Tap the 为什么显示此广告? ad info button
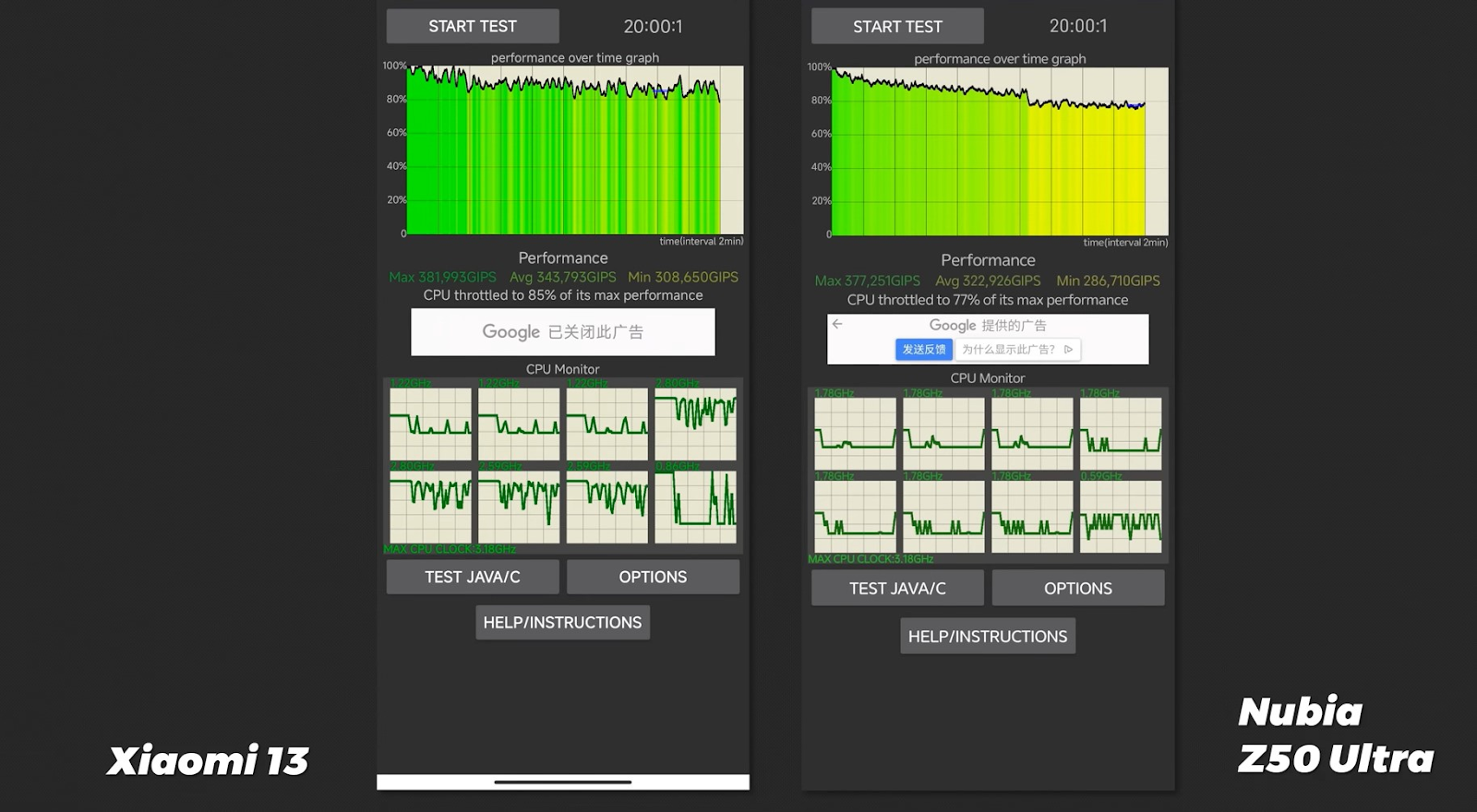Viewport: 1477px width, 812px height. click(1016, 350)
